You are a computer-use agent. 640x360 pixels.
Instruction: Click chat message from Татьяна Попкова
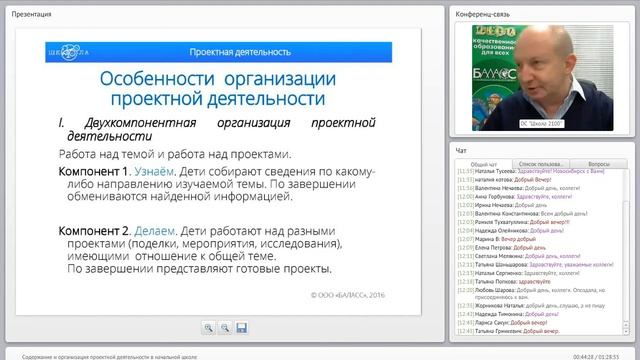pos(504,282)
